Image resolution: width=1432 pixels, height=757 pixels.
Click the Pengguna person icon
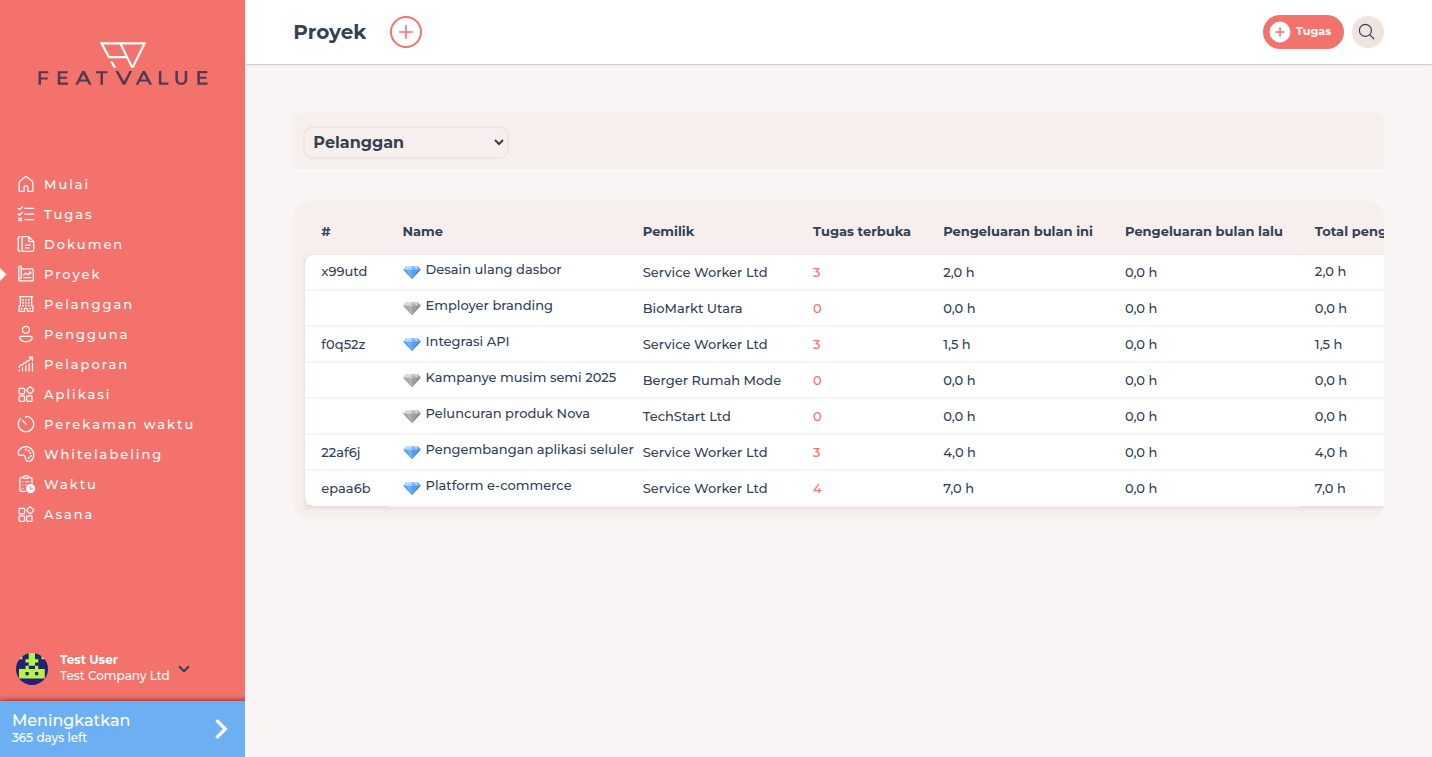27,334
